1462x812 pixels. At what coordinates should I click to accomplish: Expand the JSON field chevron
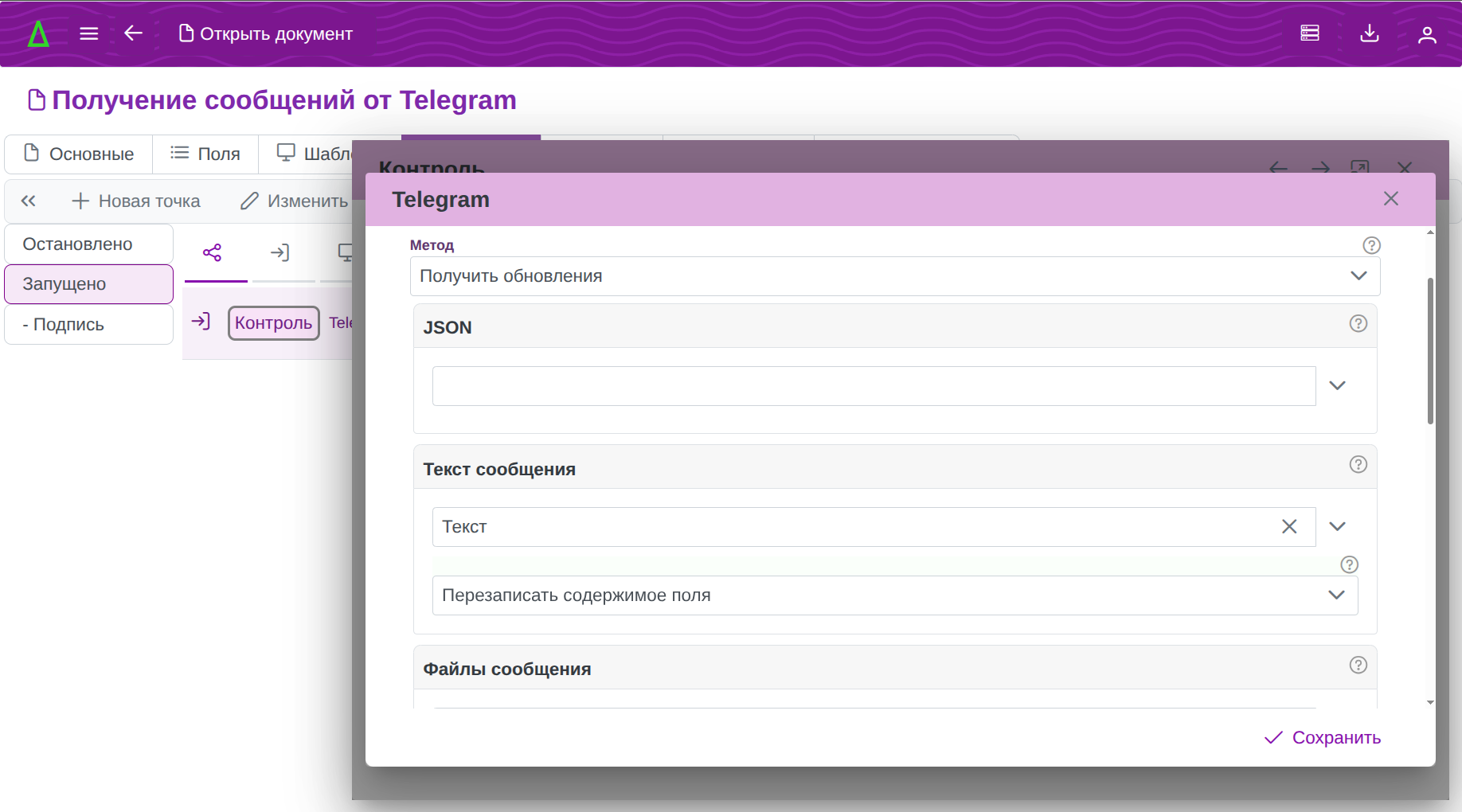1338,386
